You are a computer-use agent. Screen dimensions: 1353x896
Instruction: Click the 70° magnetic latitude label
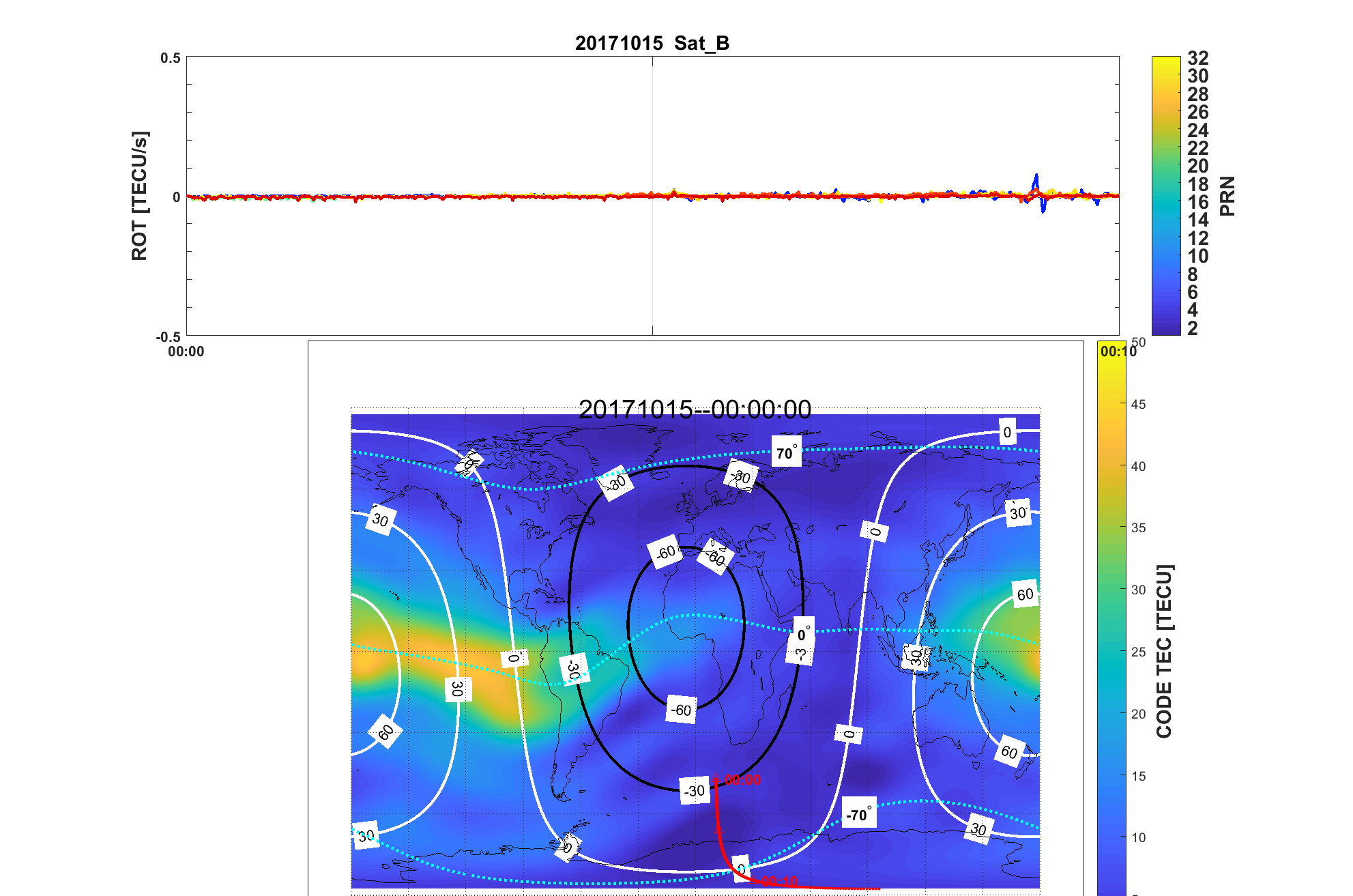pos(786,453)
